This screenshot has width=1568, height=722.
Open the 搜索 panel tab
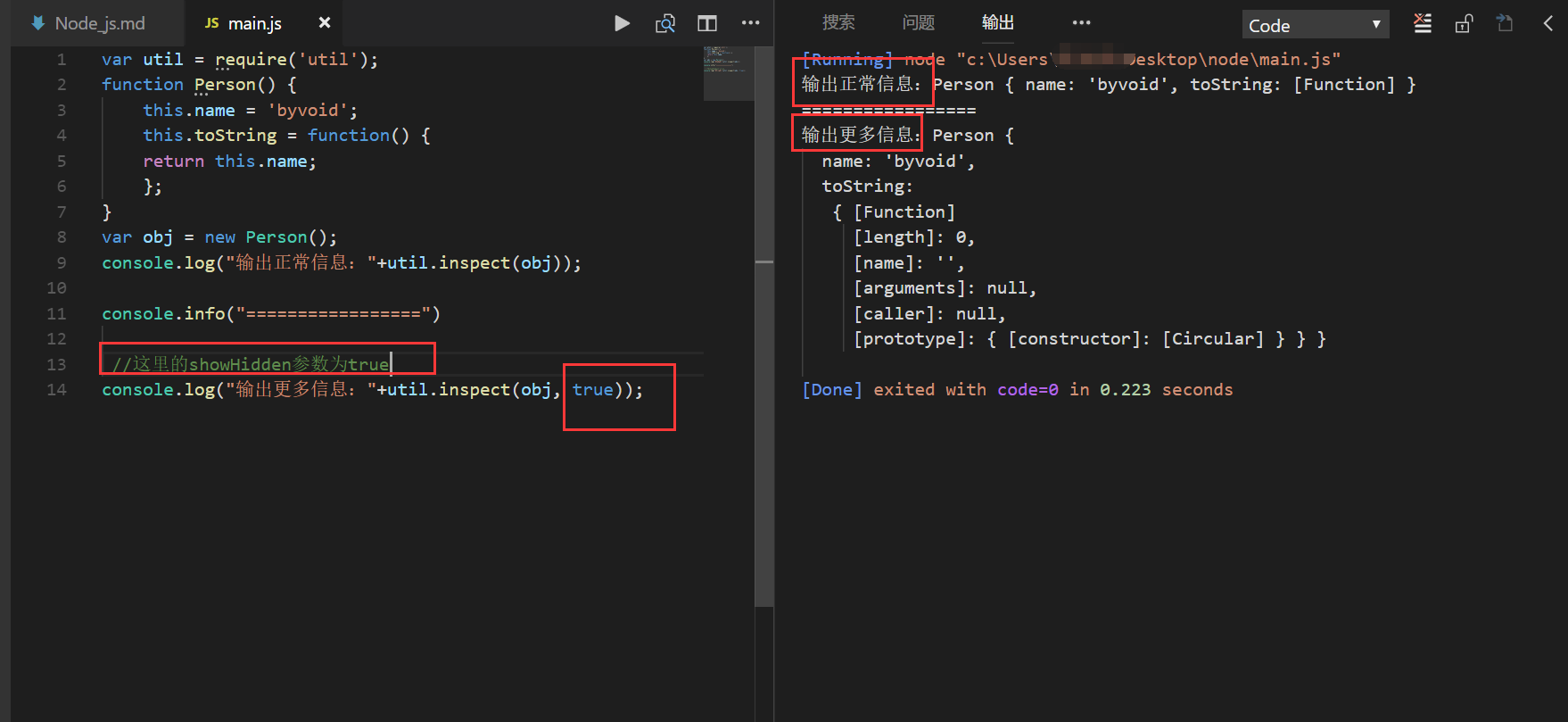(838, 22)
